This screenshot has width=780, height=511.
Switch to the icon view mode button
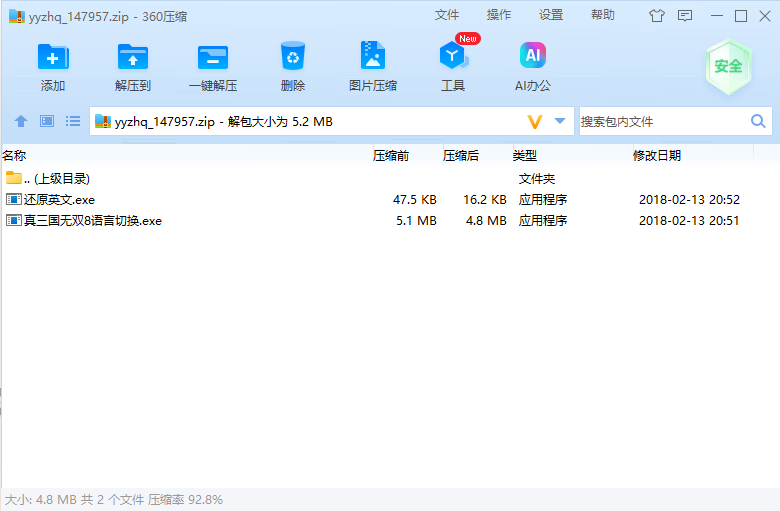[x=47, y=121]
